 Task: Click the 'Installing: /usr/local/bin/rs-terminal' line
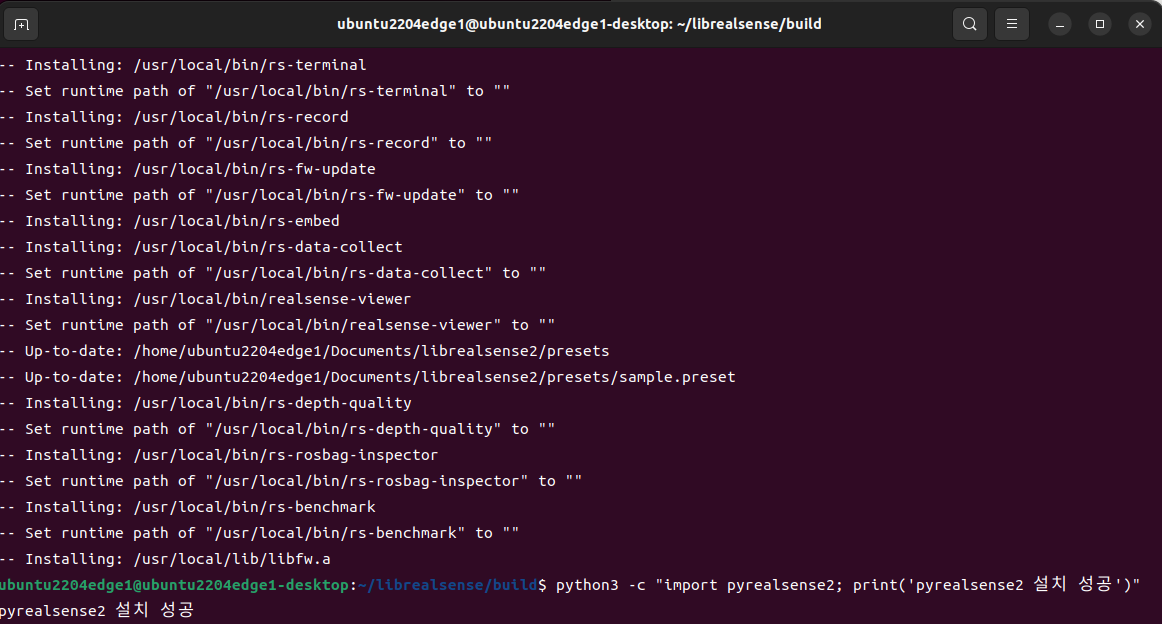pos(184,65)
